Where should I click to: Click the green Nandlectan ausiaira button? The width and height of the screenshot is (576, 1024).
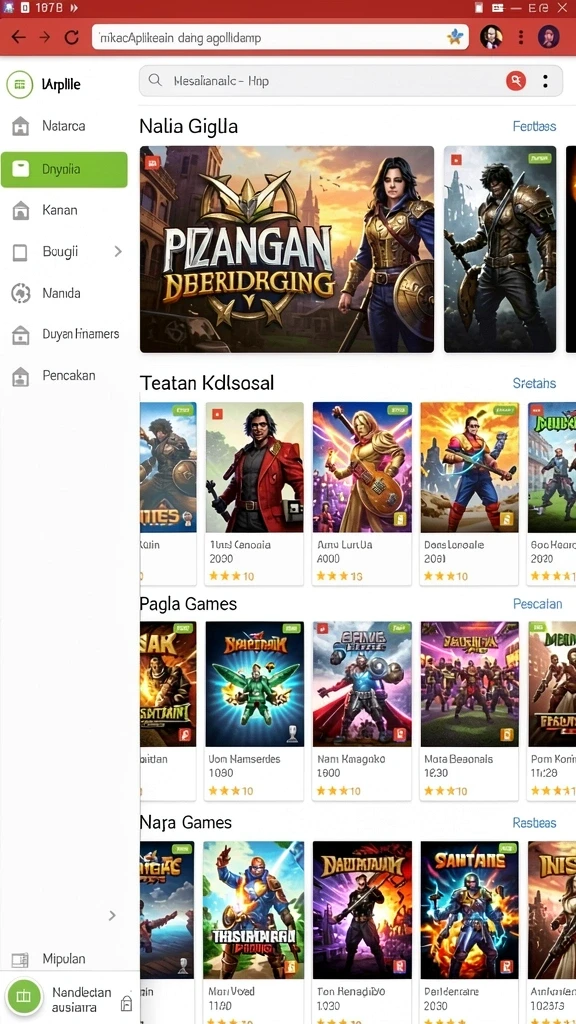[x=24, y=997]
